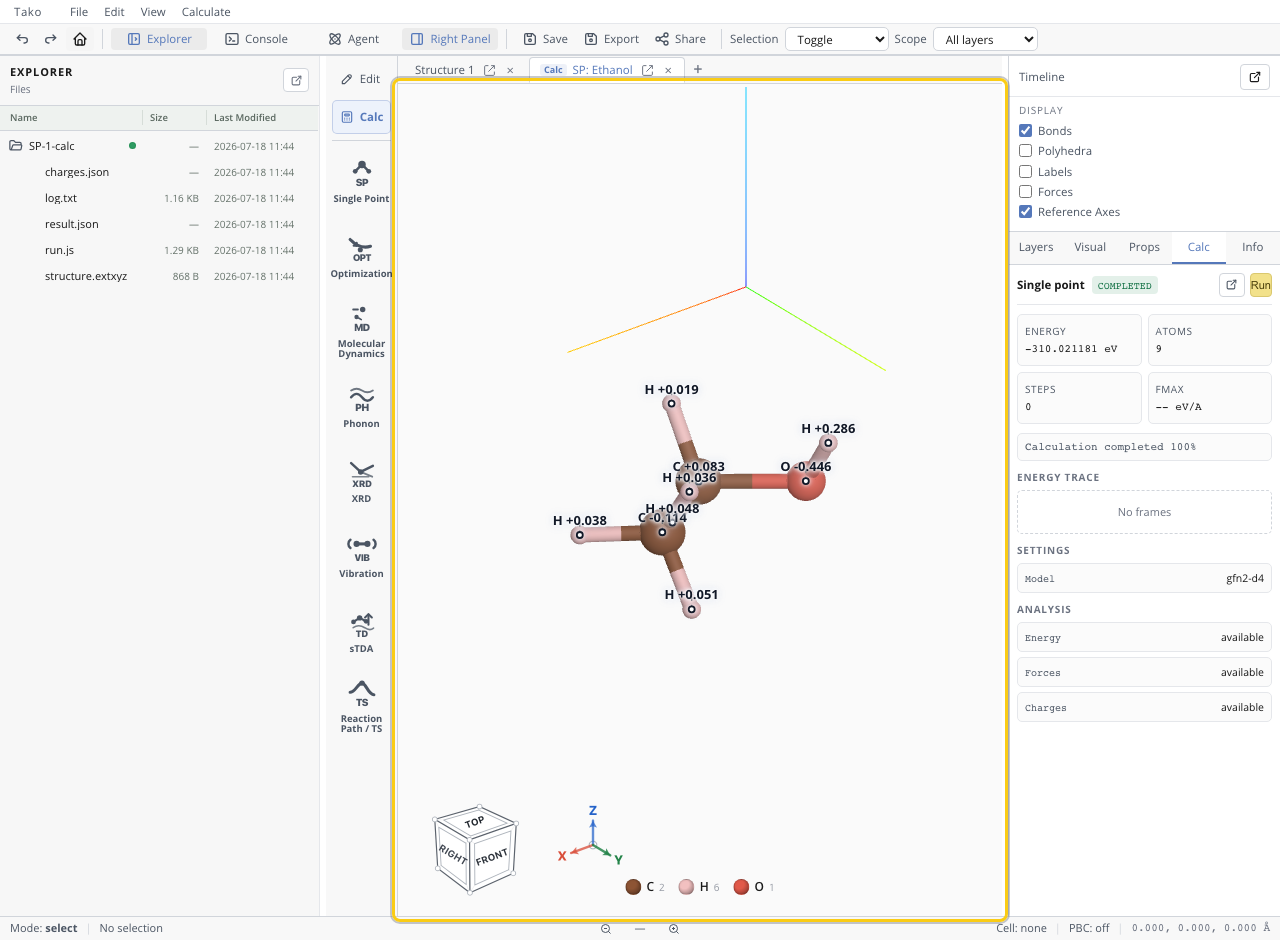The width and height of the screenshot is (1280, 940).
Task: Select the sTDA calculation tool
Action: pos(361,632)
